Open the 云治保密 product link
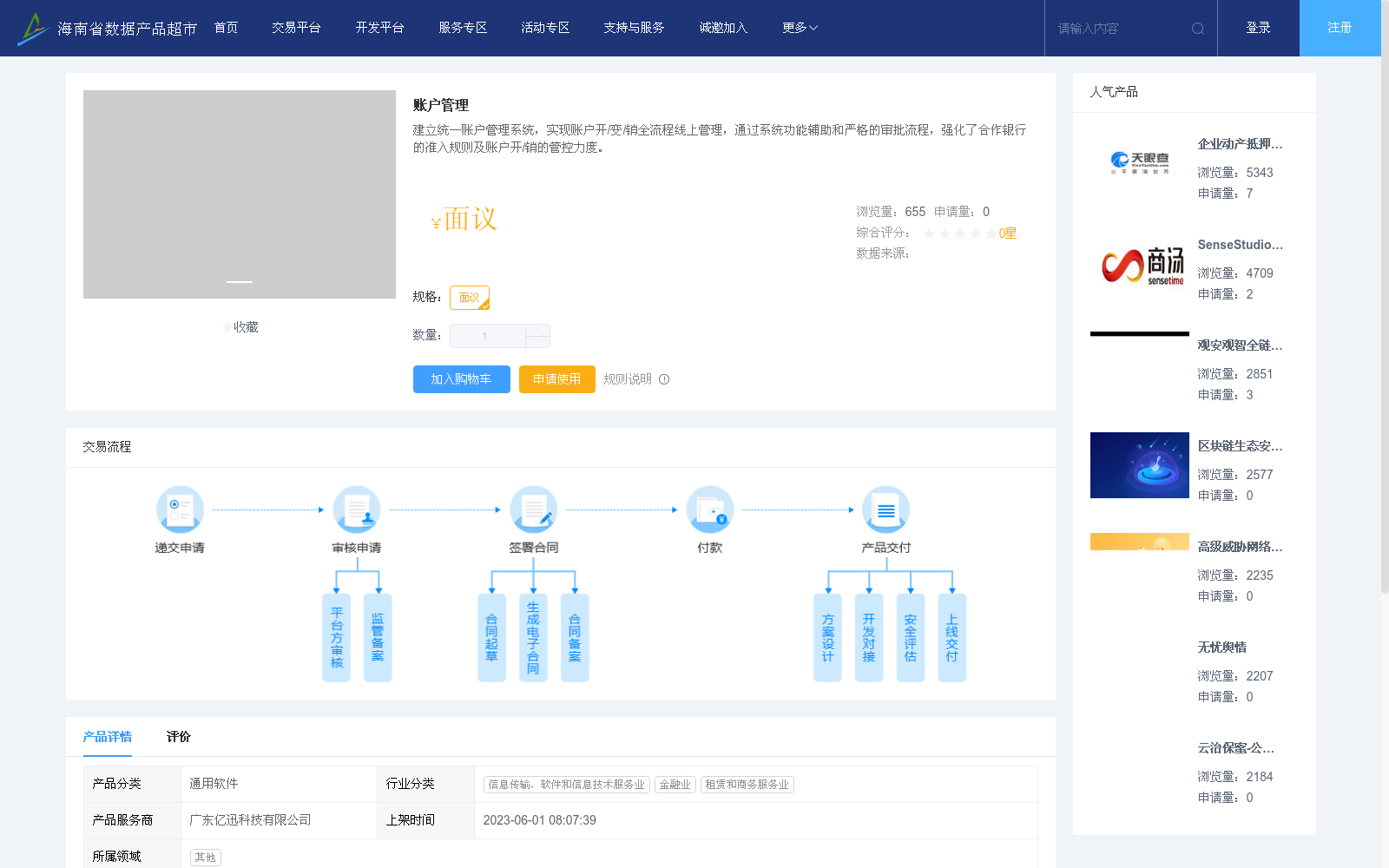The width and height of the screenshot is (1389, 868). click(x=1236, y=748)
